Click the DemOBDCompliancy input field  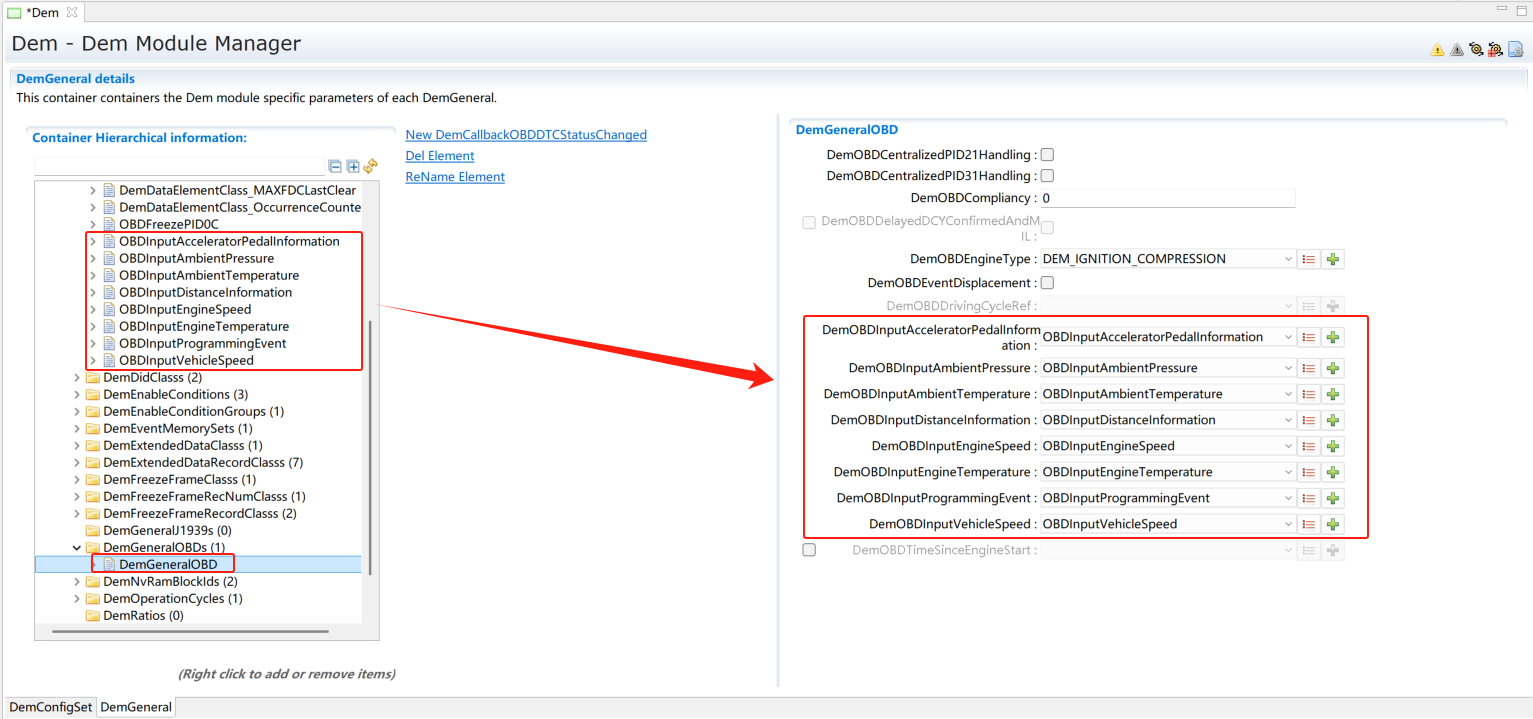[1166, 198]
